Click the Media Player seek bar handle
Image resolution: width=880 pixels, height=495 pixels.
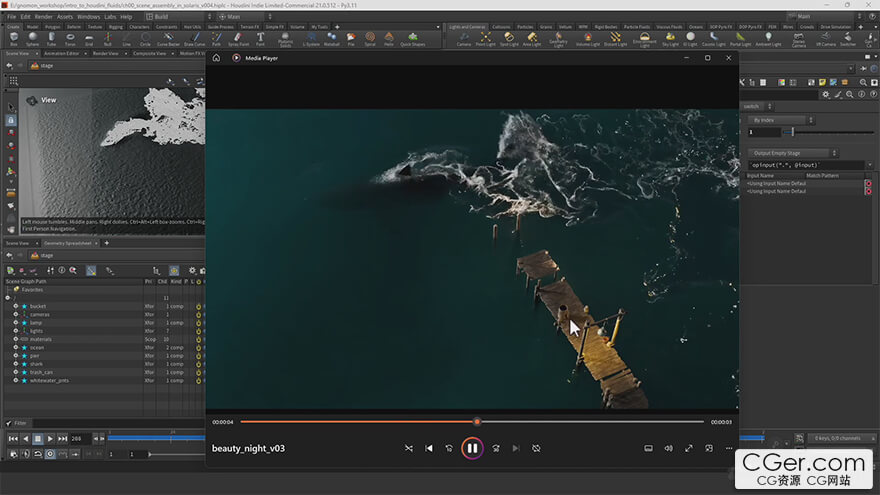477,421
